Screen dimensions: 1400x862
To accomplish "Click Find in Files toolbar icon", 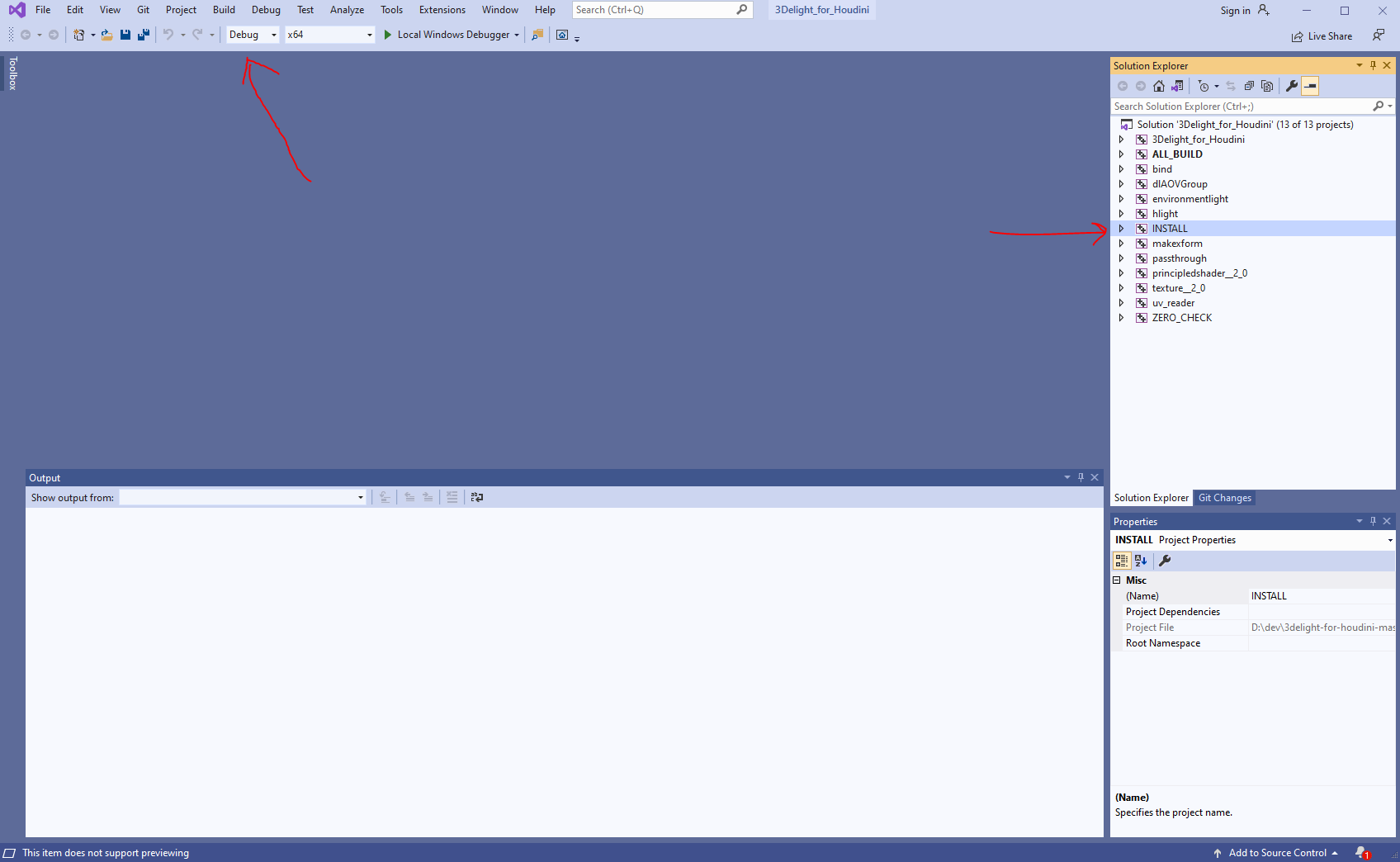I will tap(537, 35).
